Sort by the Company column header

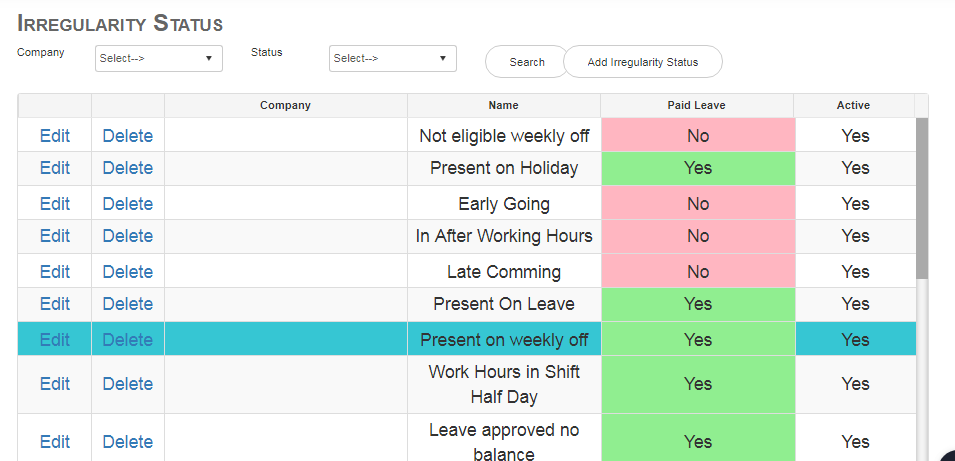pos(285,105)
